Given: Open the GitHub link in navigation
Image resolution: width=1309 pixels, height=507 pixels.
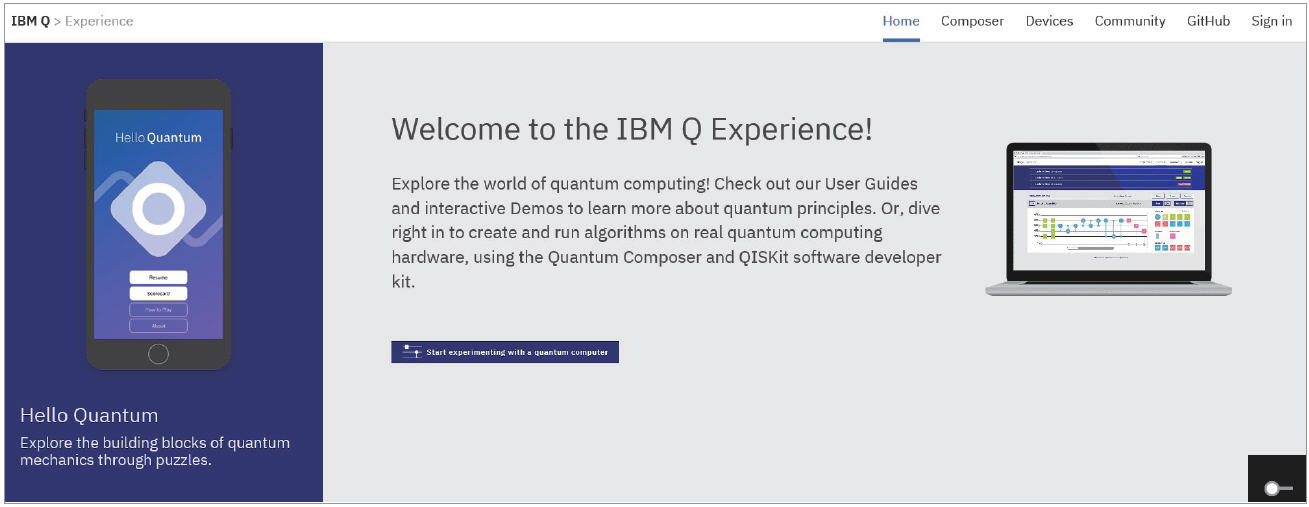Looking at the screenshot, I should (1208, 21).
